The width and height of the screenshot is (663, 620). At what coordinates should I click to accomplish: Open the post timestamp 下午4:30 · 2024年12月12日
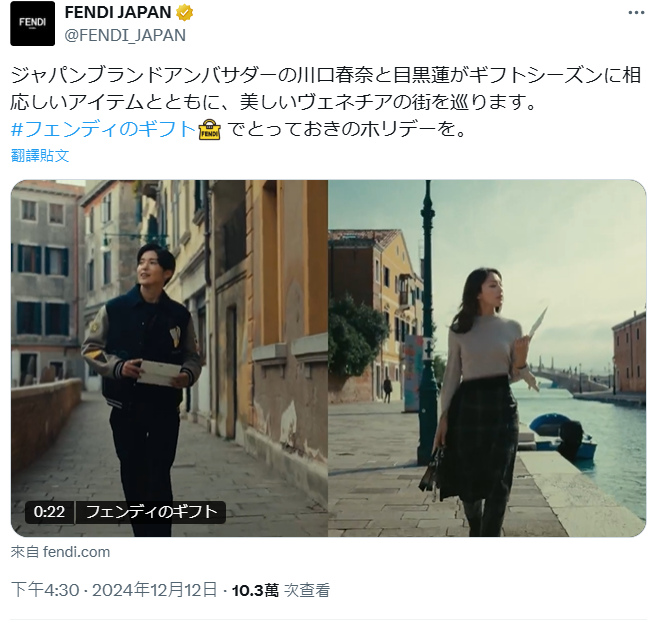pyautogui.click(x=114, y=590)
